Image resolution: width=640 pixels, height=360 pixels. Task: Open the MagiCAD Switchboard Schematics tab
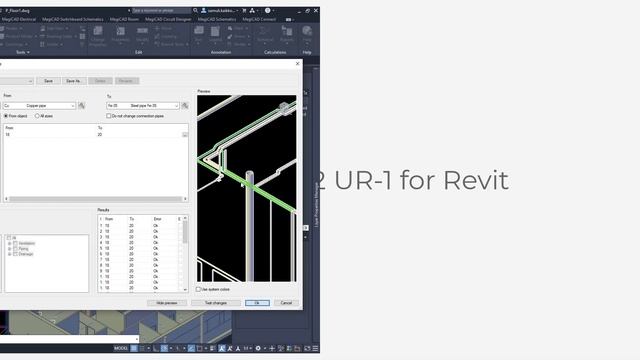(73, 19)
